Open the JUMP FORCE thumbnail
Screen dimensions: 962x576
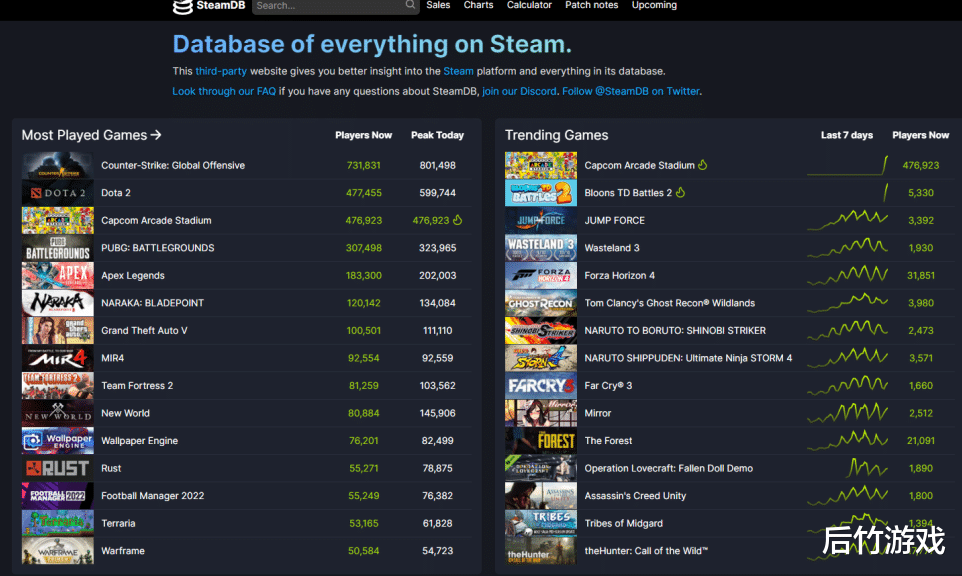point(541,220)
